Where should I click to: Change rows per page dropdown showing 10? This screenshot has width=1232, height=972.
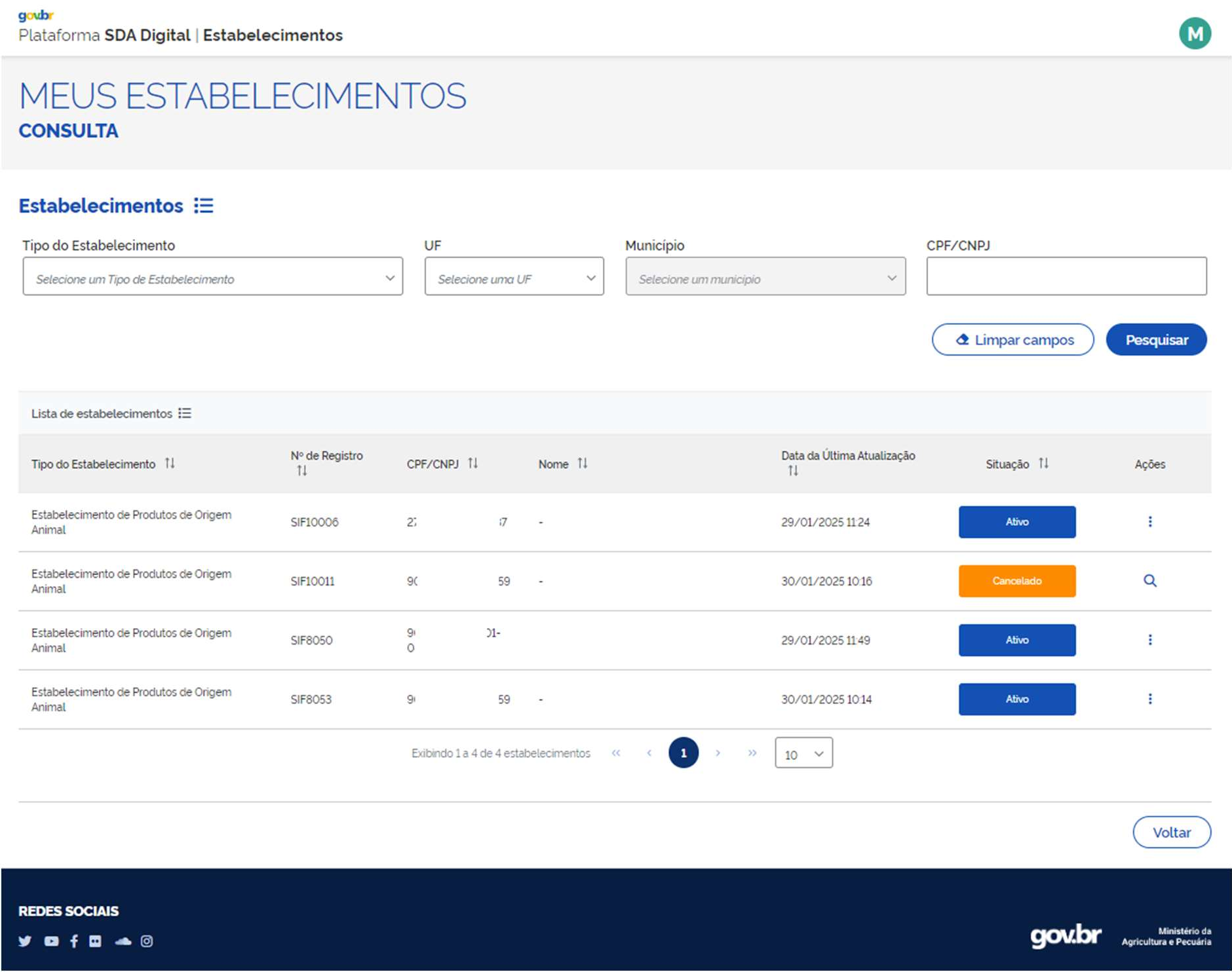coord(803,753)
